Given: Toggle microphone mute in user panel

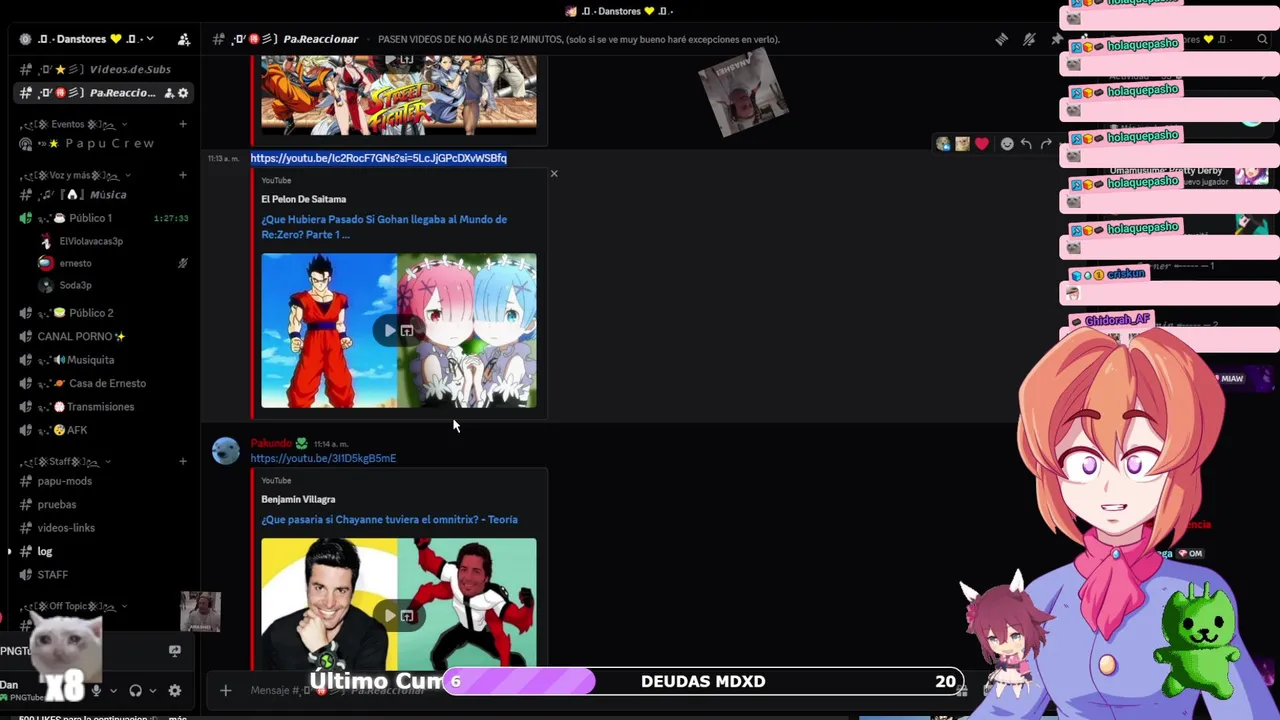Looking at the screenshot, I should 96,690.
